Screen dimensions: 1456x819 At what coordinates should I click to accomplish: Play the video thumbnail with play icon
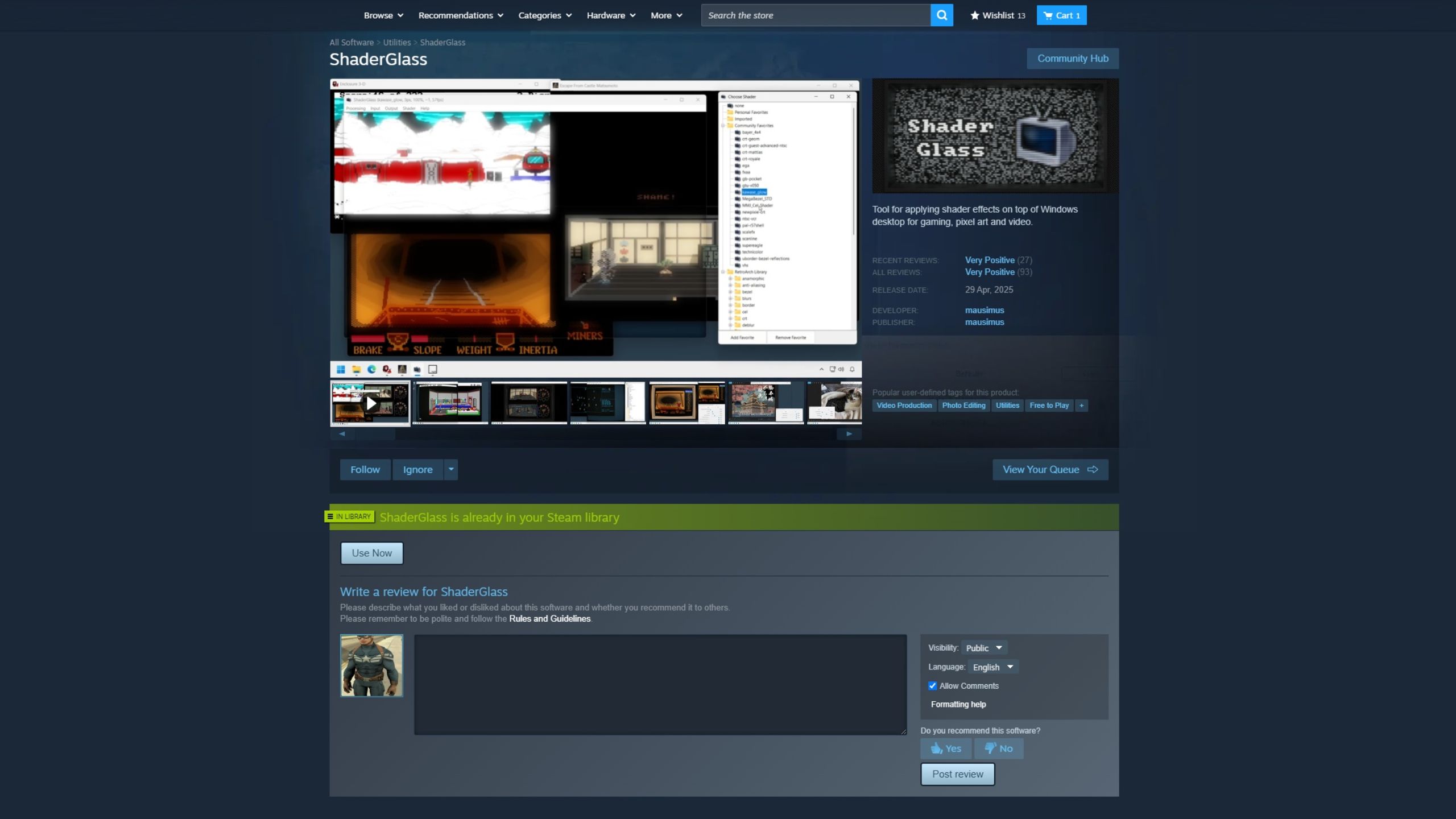point(370,403)
